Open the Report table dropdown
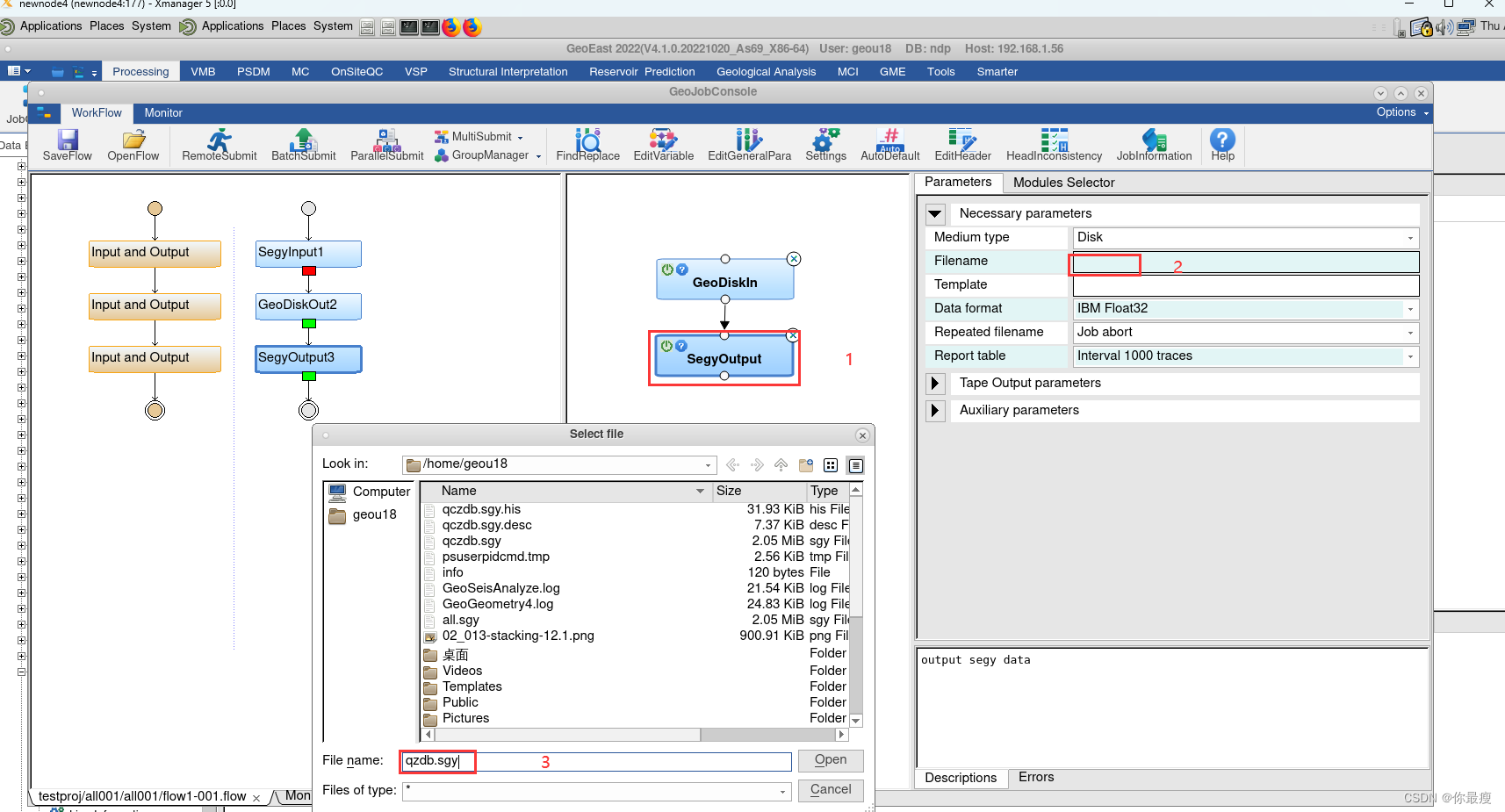The height and width of the screenshot is (812, 1505). (1411, 356)
